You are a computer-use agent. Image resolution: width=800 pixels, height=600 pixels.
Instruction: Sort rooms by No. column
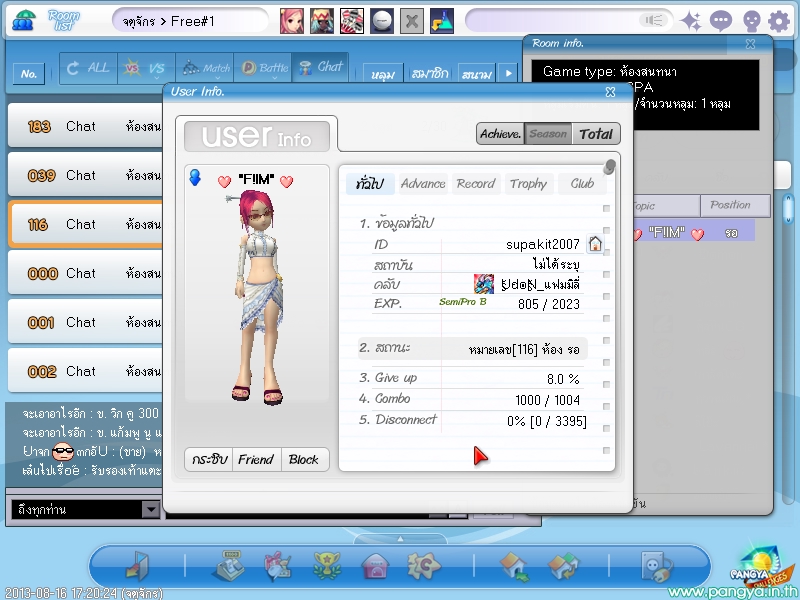coord(29,74)
